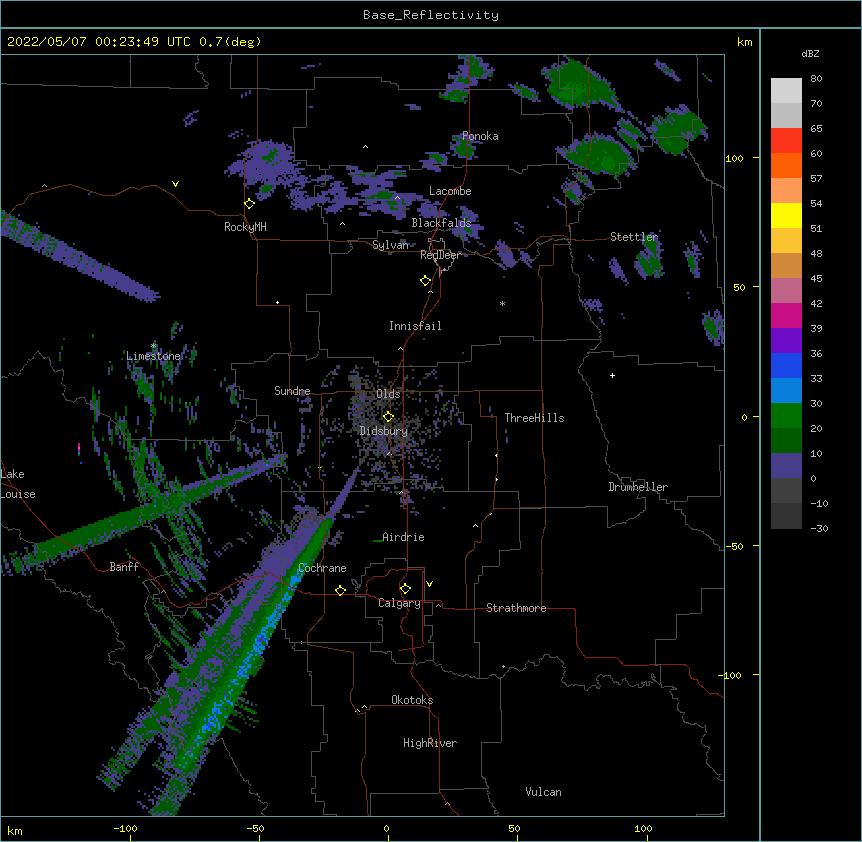Select the yellow diamond marker above Calgary label
This screenshot has height=842, width=862.
tap(405, 589)
